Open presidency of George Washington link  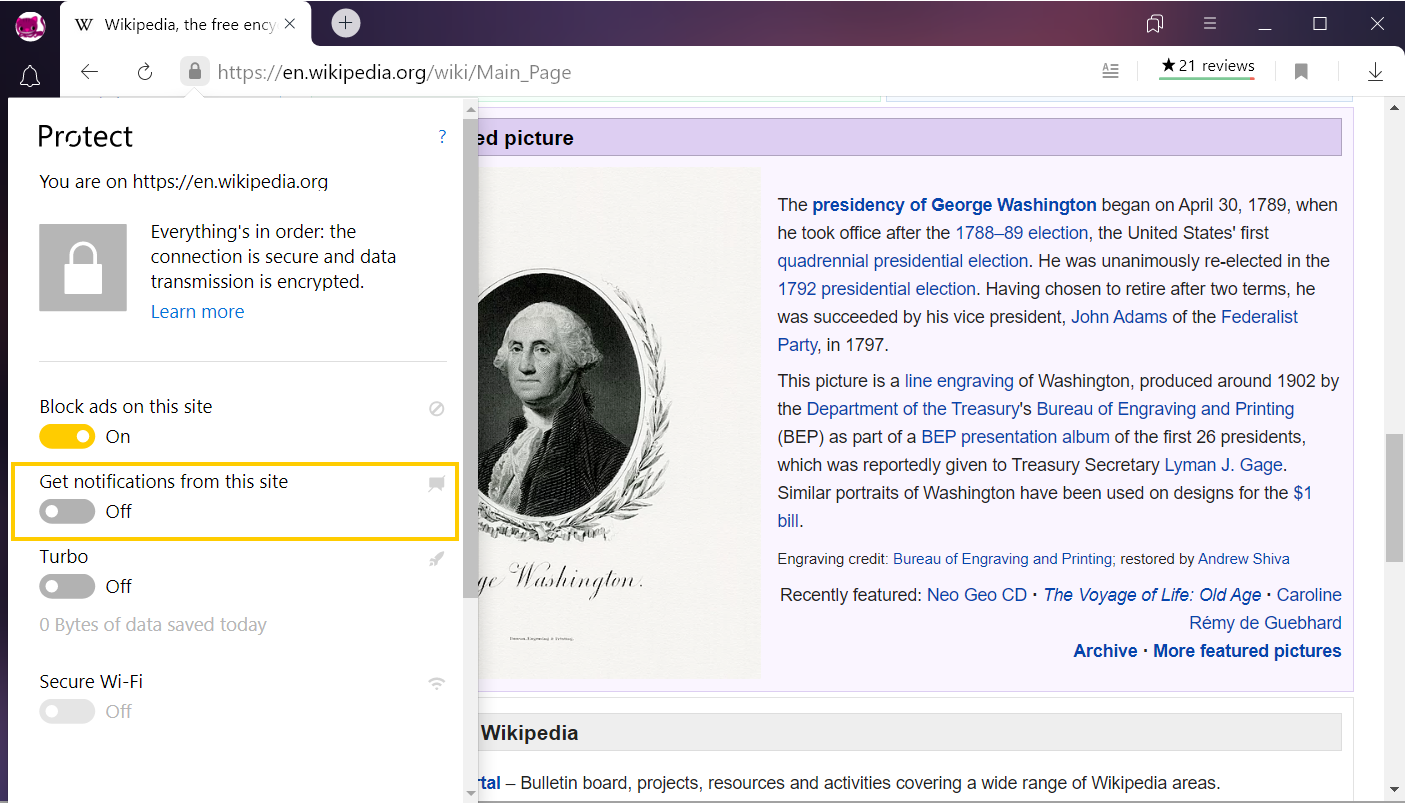pos(954,205)
